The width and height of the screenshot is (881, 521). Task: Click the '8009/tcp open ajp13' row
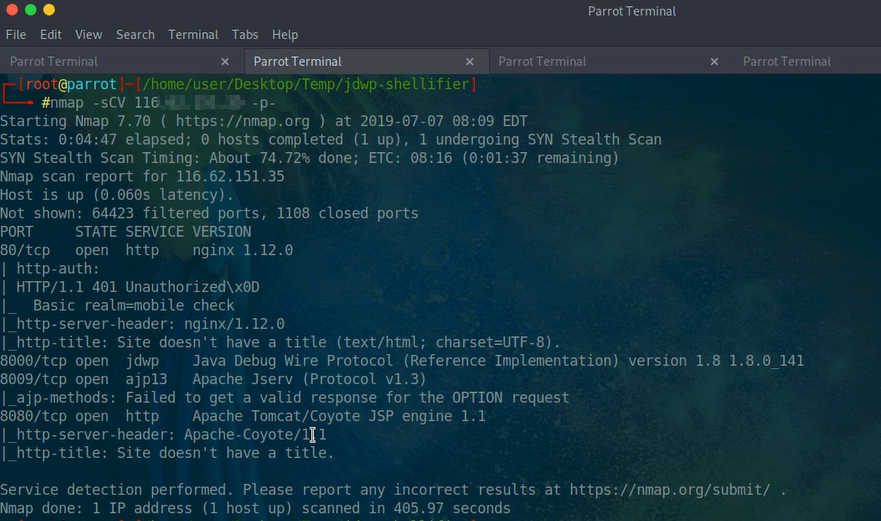[x=213, y=379]
